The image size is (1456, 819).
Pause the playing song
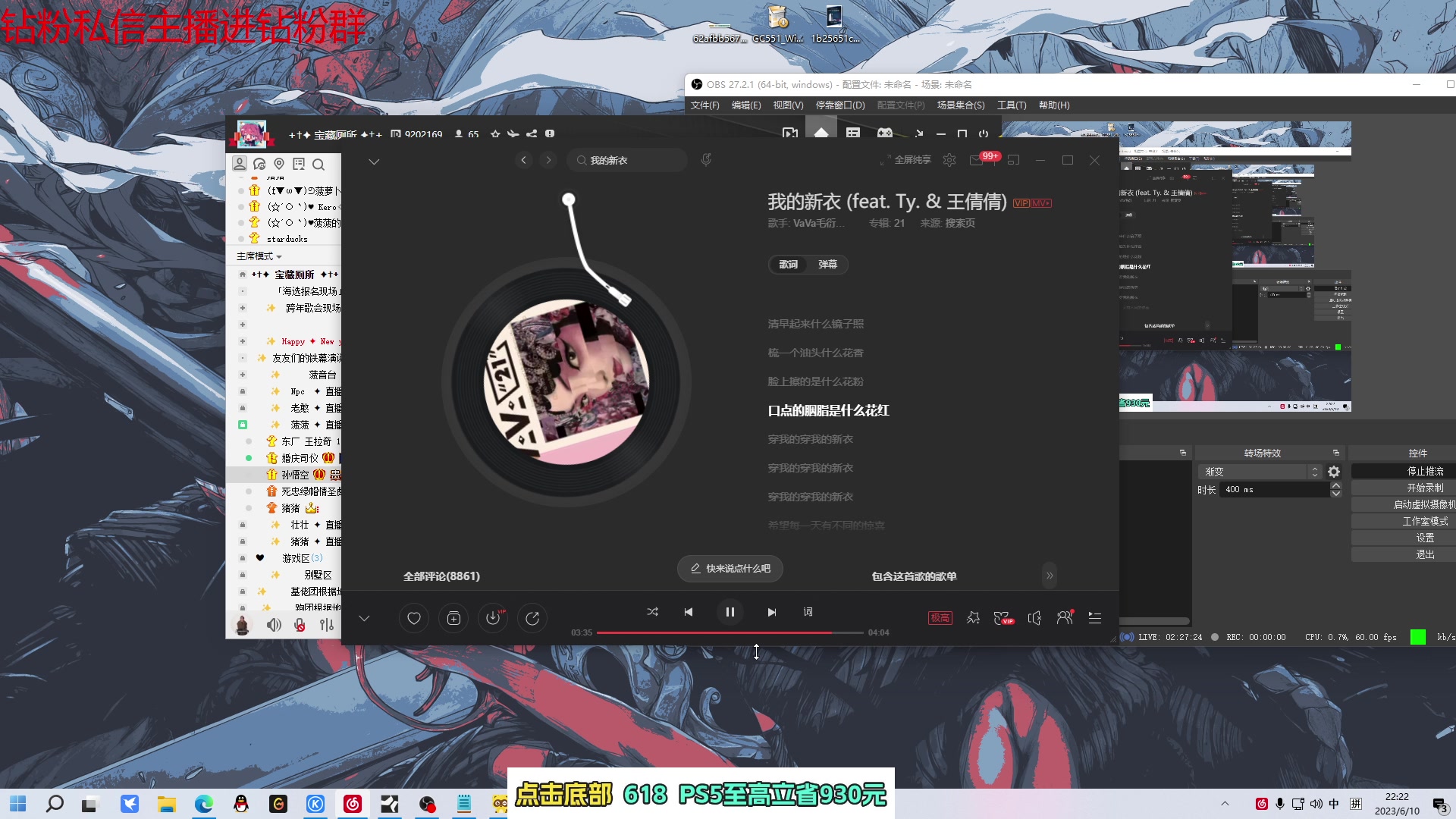[730, 612]
